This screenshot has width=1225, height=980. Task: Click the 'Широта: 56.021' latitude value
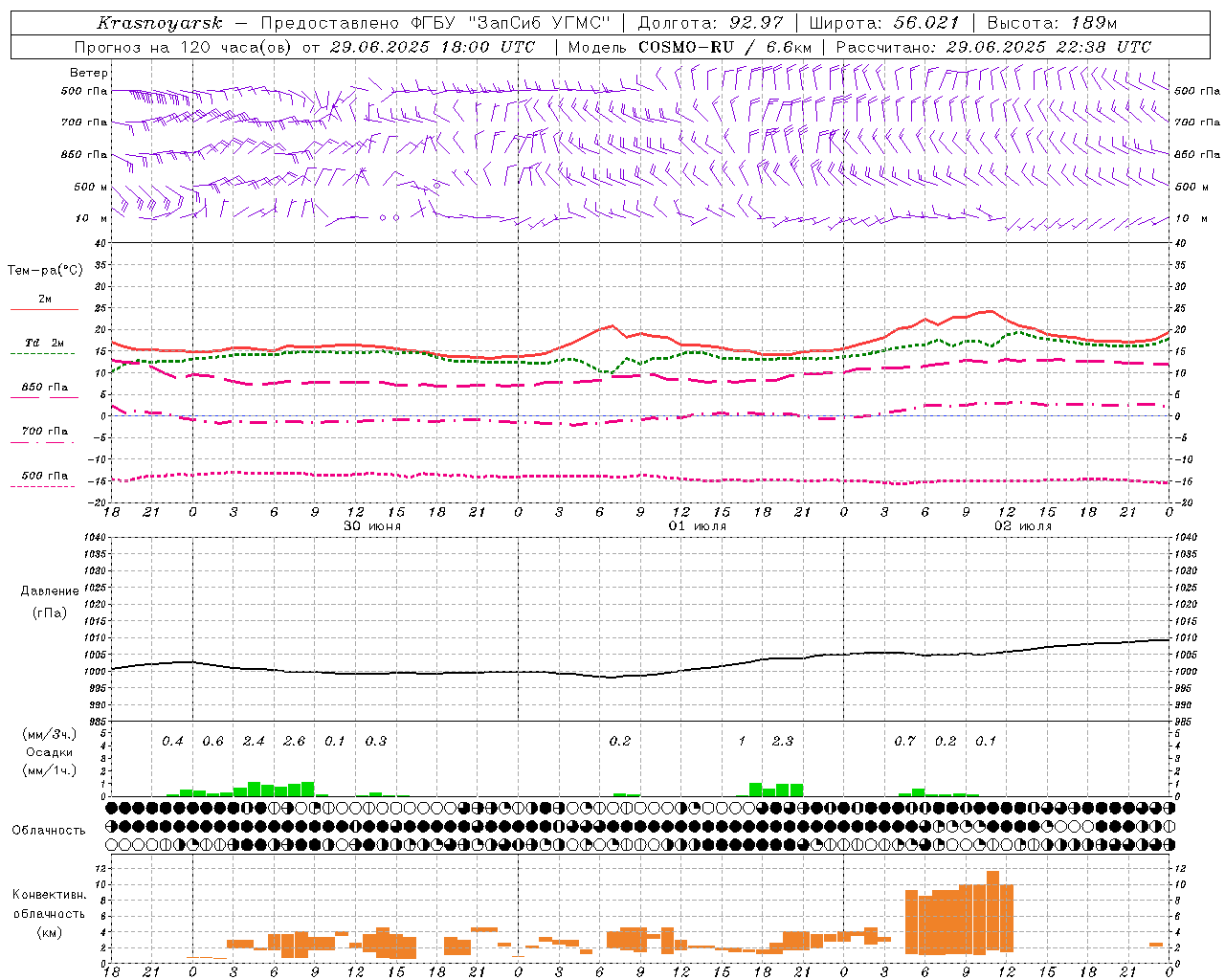pos(883,23)
